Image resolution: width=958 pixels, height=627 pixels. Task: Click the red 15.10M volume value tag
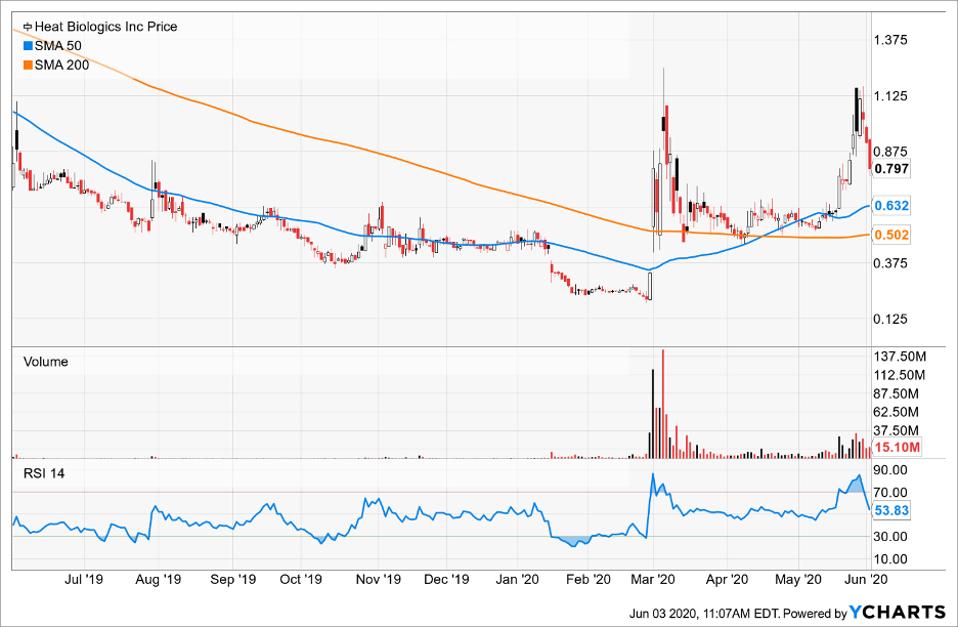pos(897,448)
